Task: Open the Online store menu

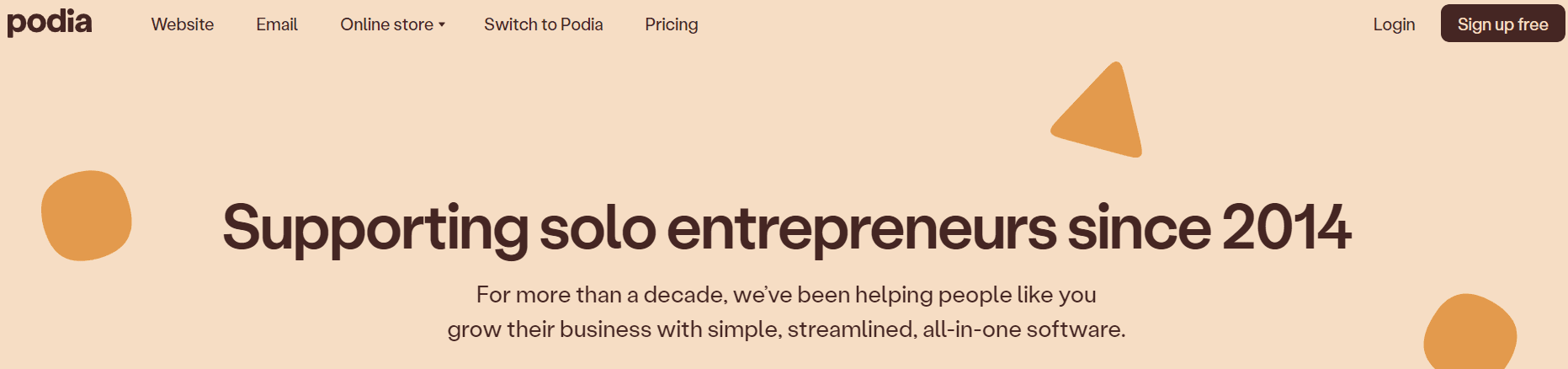Action: tap(392, 24)
